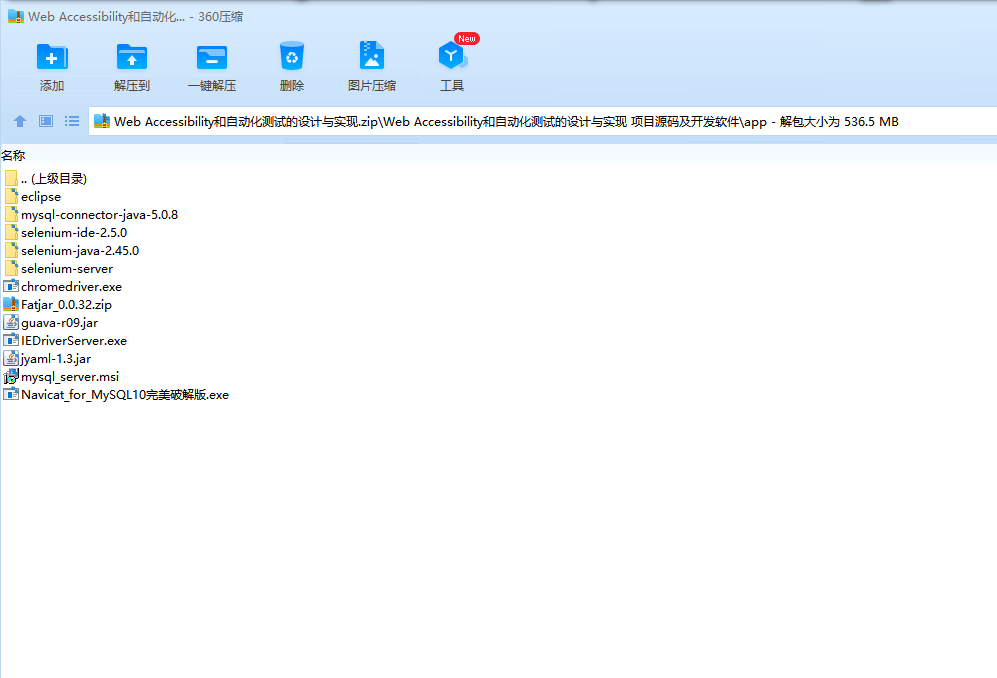Select the jyaml-1.3.jar file name
997x678 pixels.
click(56, 359)
